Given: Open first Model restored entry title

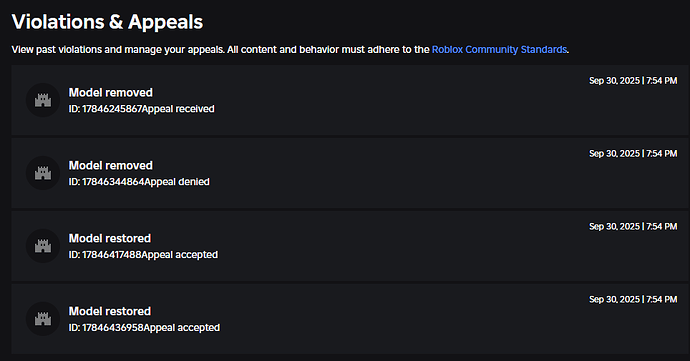Looking at the screenshot, I should pyautogui.click(x=110, y=238).
